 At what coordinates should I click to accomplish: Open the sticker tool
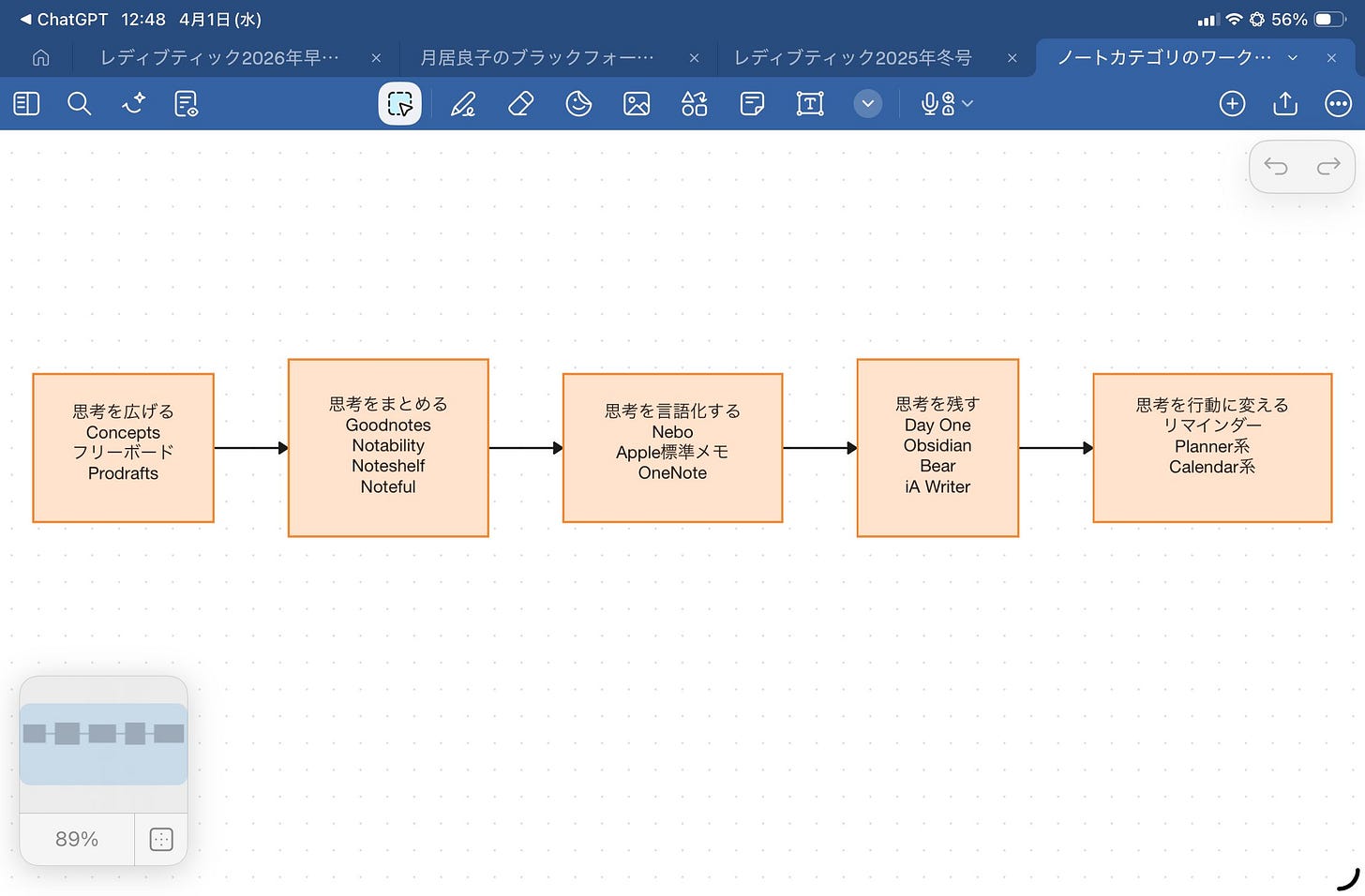coord(578,104)
